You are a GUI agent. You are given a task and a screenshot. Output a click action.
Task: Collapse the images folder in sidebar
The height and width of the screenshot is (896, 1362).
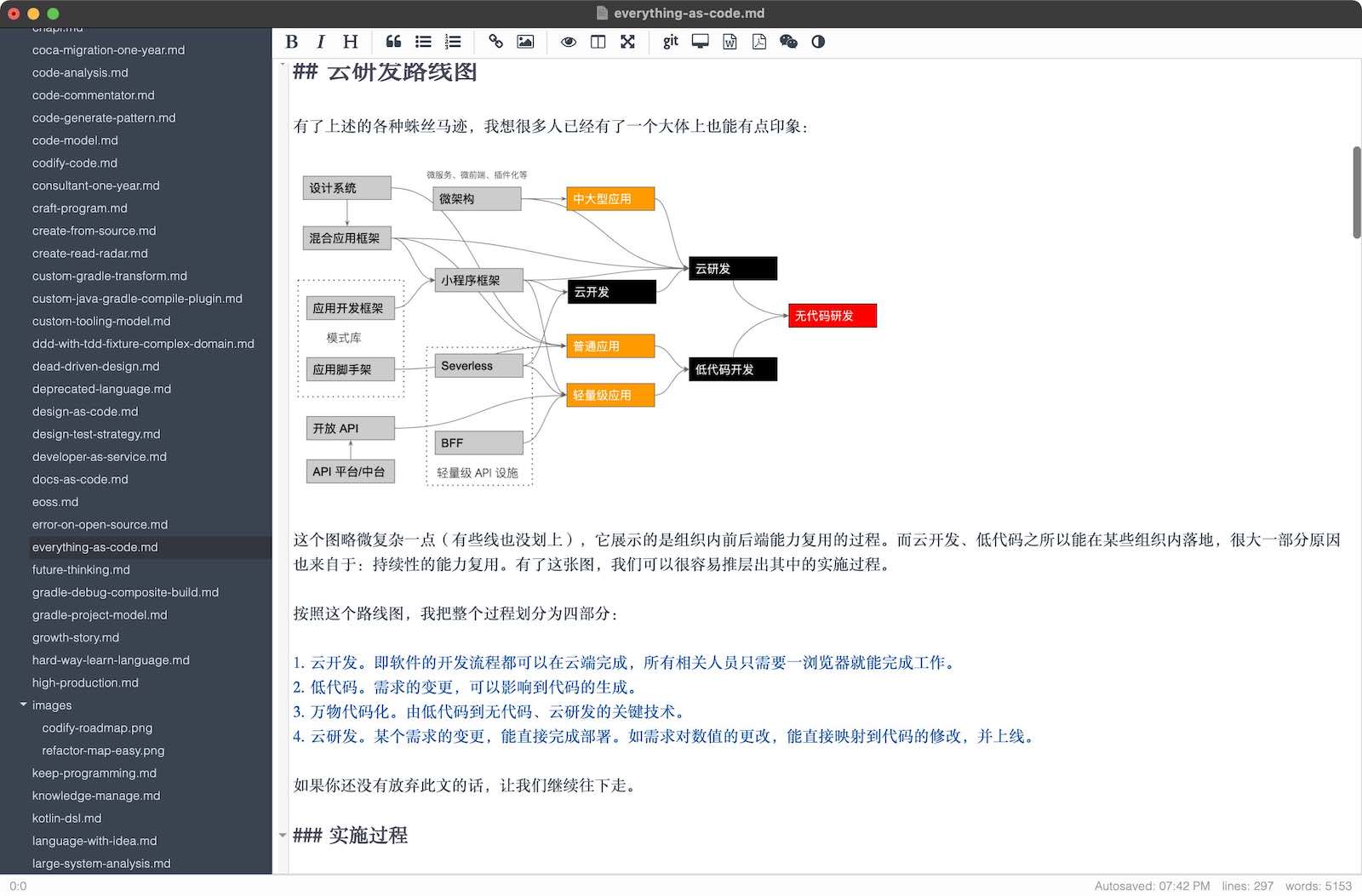[x=23, y=705]
